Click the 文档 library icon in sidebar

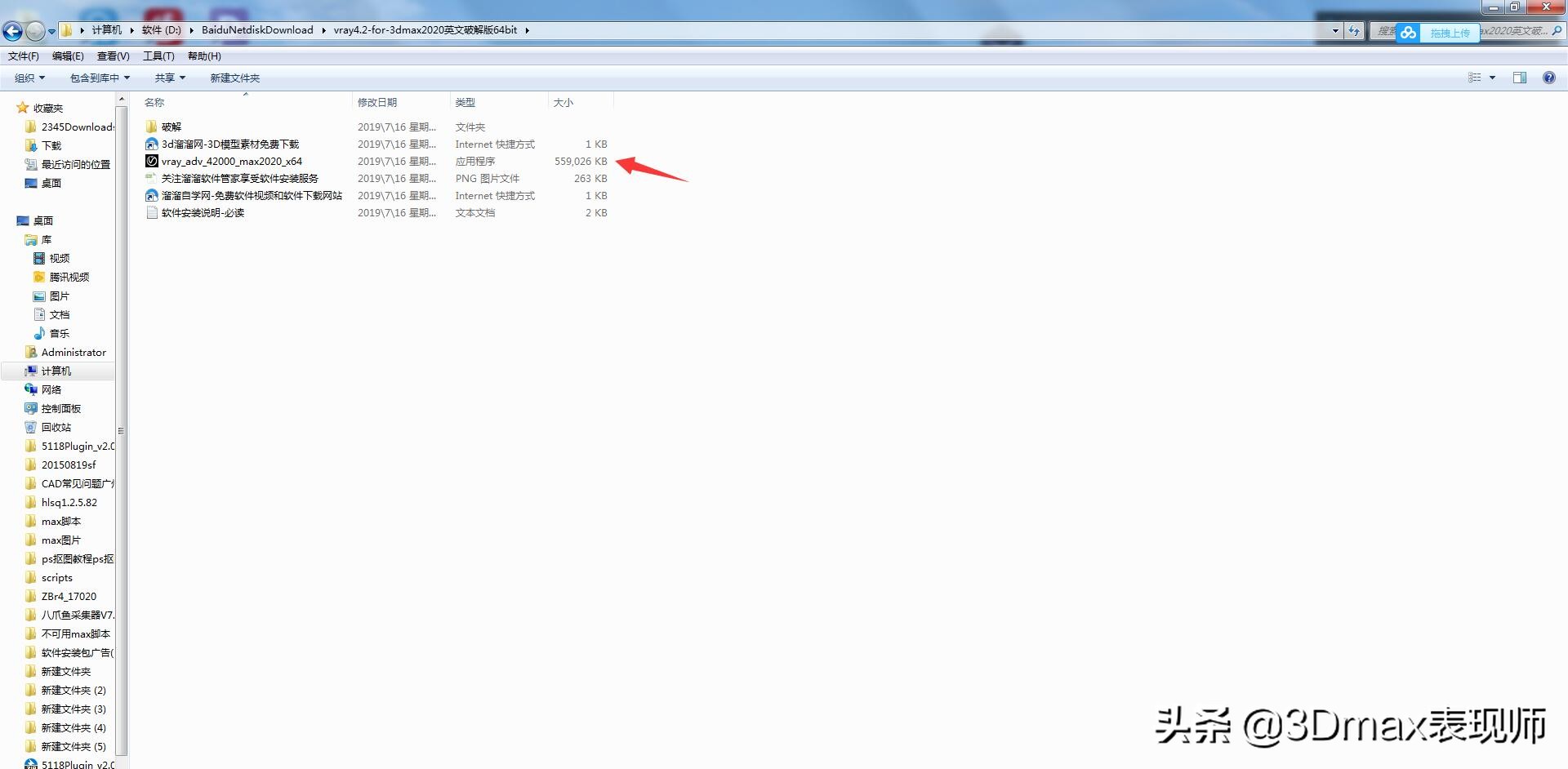coord(39,314)
